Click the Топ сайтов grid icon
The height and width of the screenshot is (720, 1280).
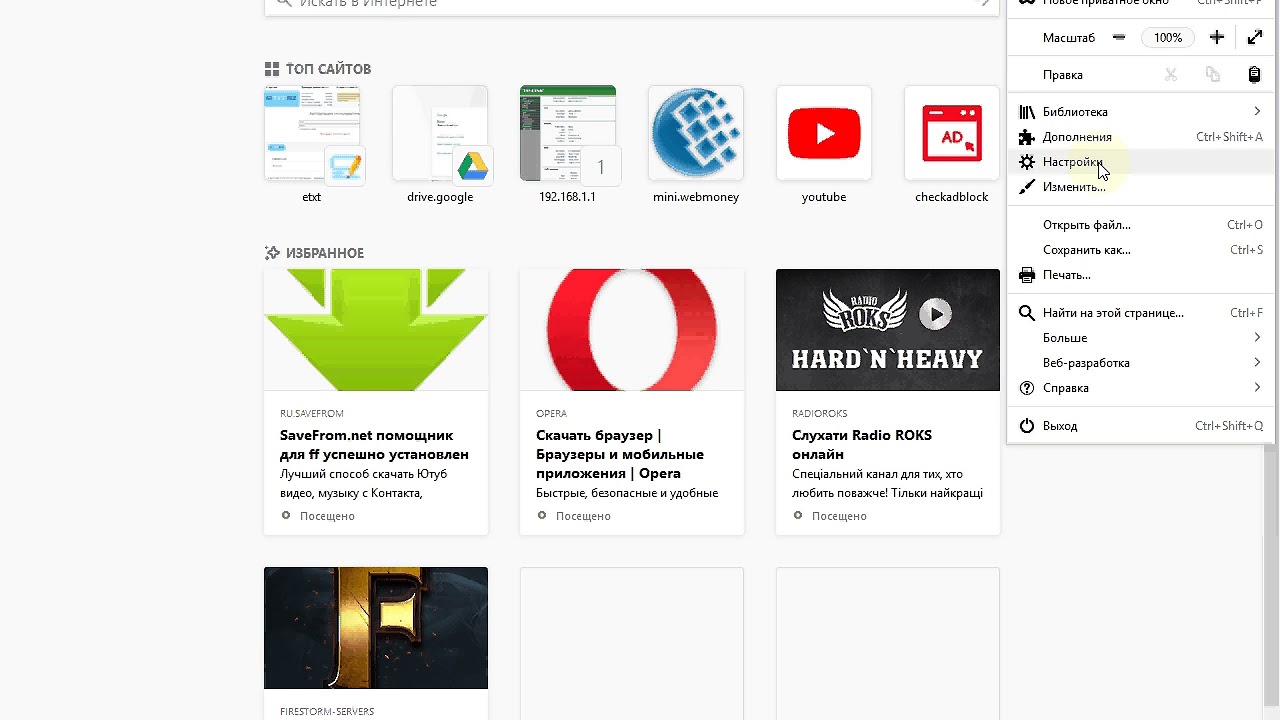point(272,69)
